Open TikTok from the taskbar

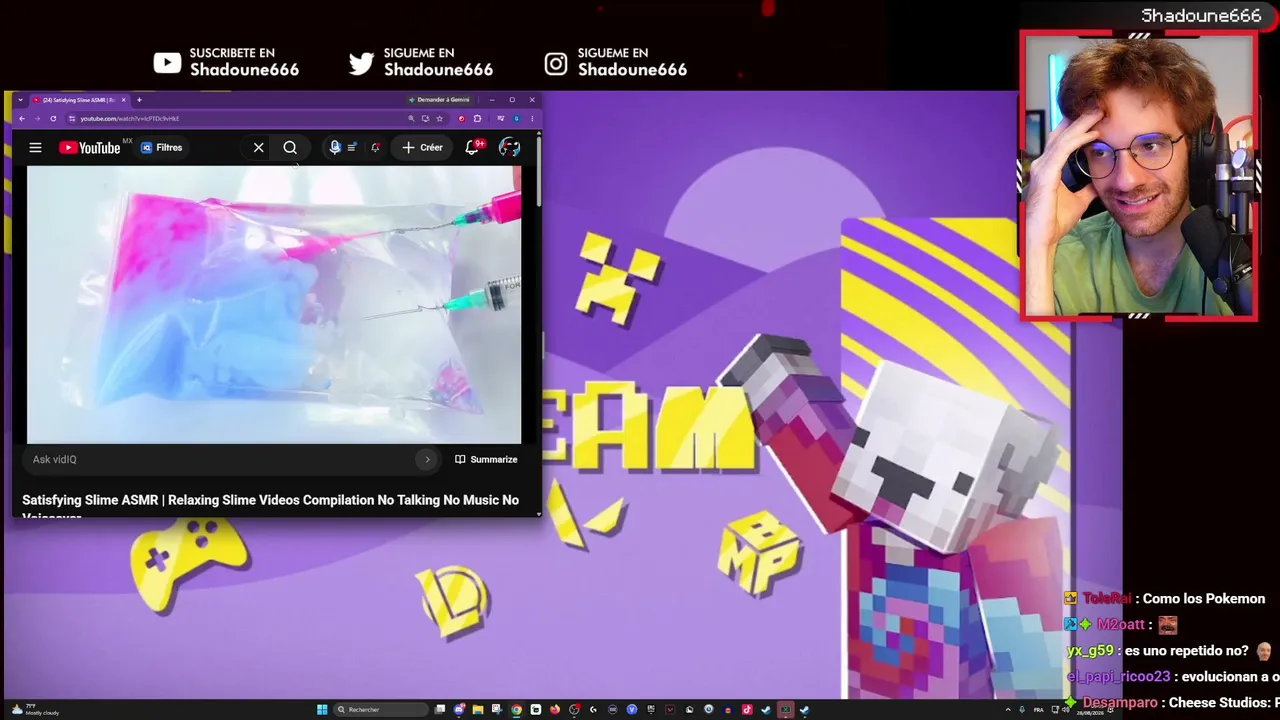pyautogui.click(x=747, y=710)
